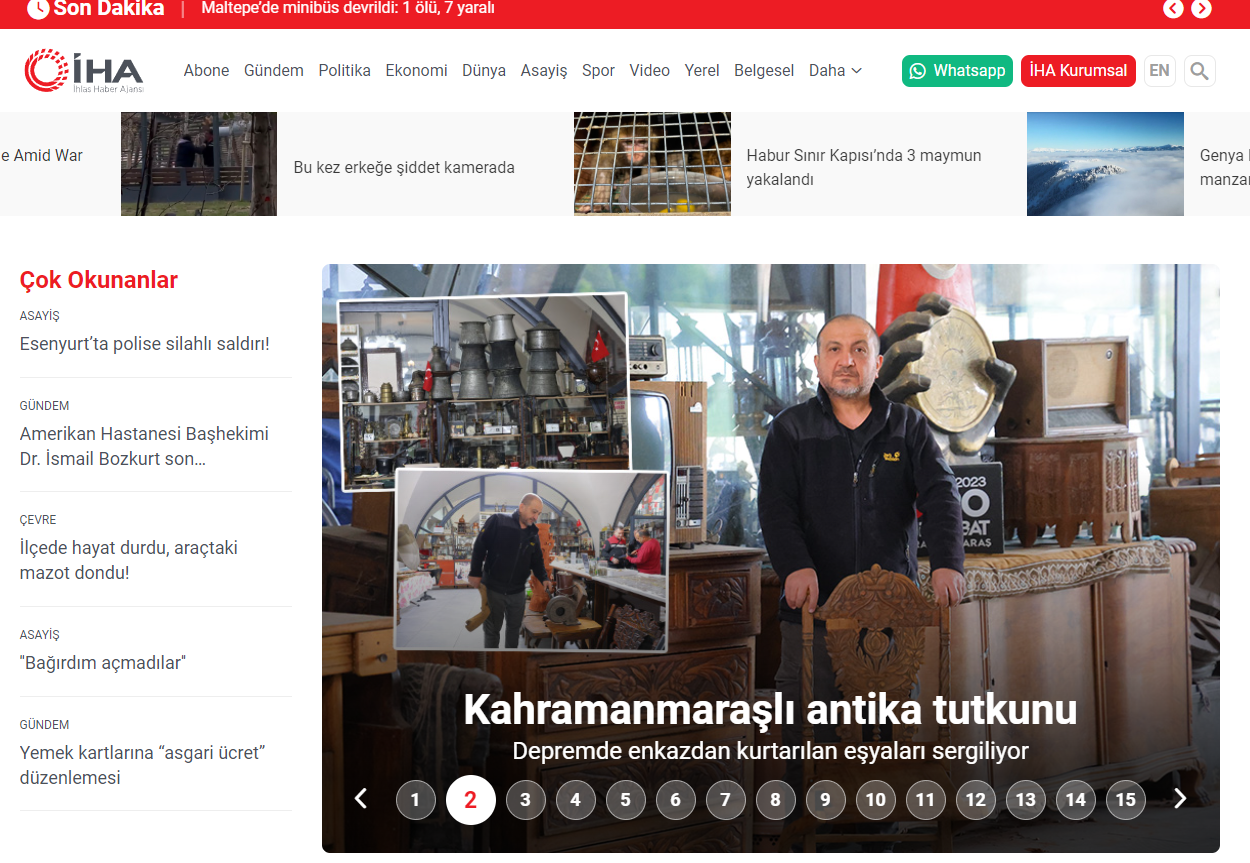Open 'Kahramanmaraşlı antika tutkunu' headline

770,710
